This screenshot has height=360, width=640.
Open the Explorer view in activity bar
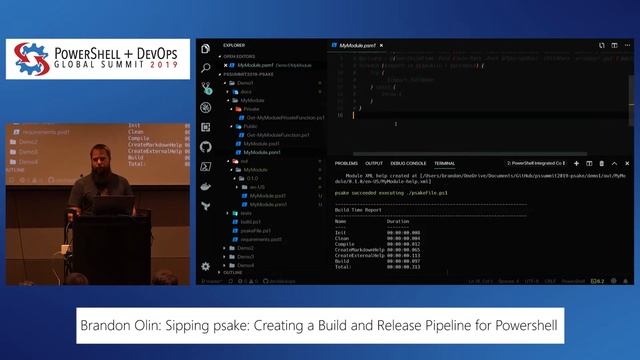(x=206, y=49)
